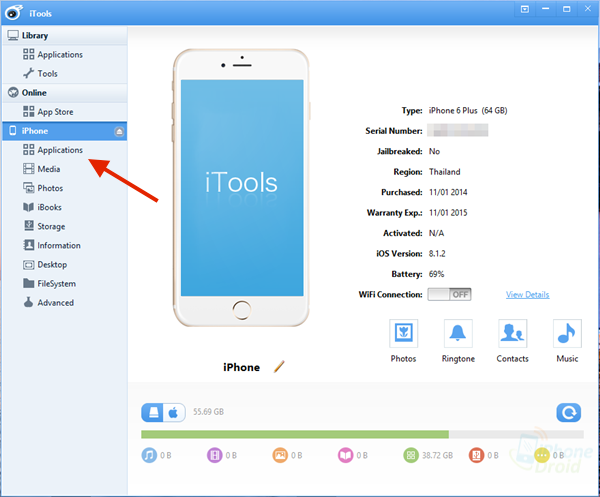Maximize the iTools window
Screen dimensions: 600x497
point(567,9)
